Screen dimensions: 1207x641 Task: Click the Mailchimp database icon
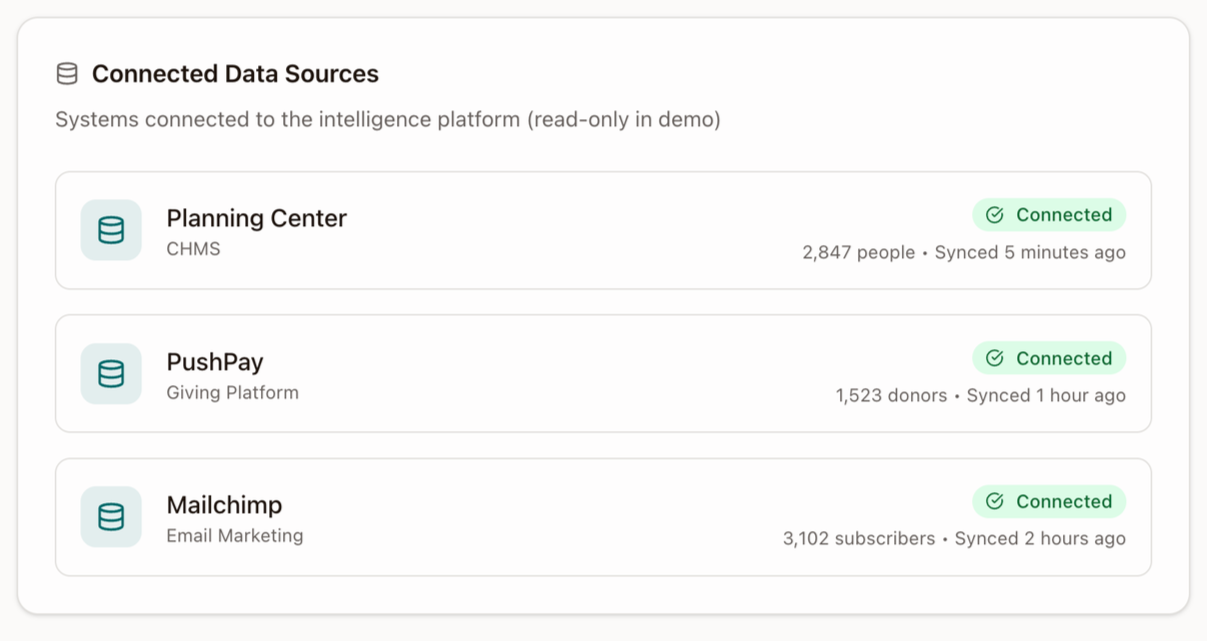tap(111, 517)
